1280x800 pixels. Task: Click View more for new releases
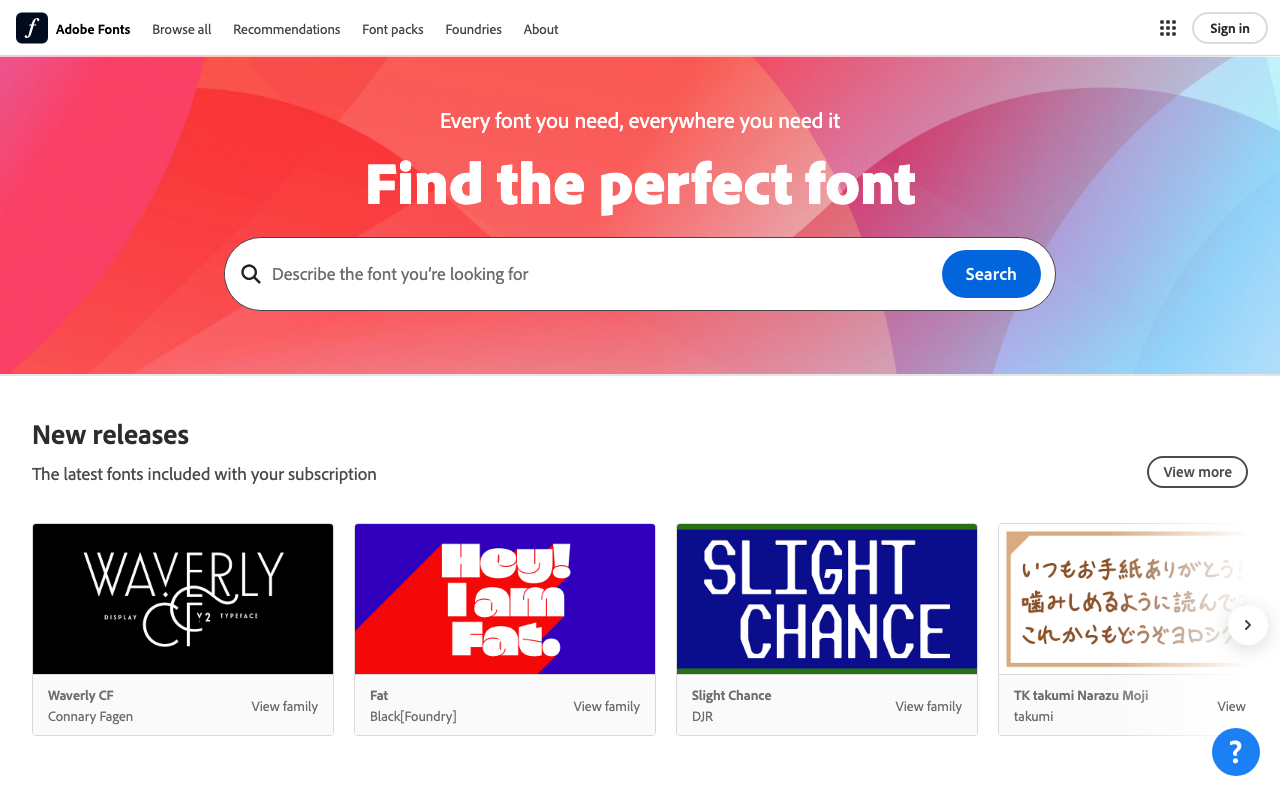click(x=1197, y=472)
